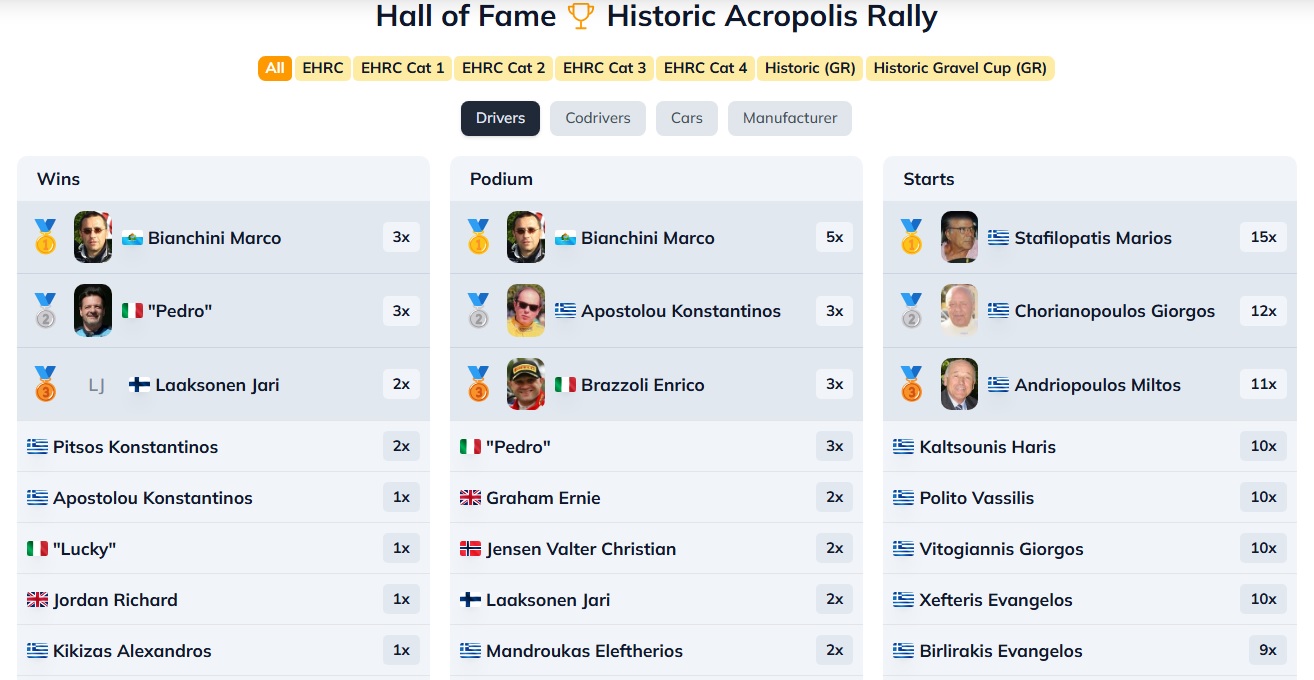Click the "Pedro" driver photo in the Wins column
This screenshot has width=1314, height=680.
point(93,311)
